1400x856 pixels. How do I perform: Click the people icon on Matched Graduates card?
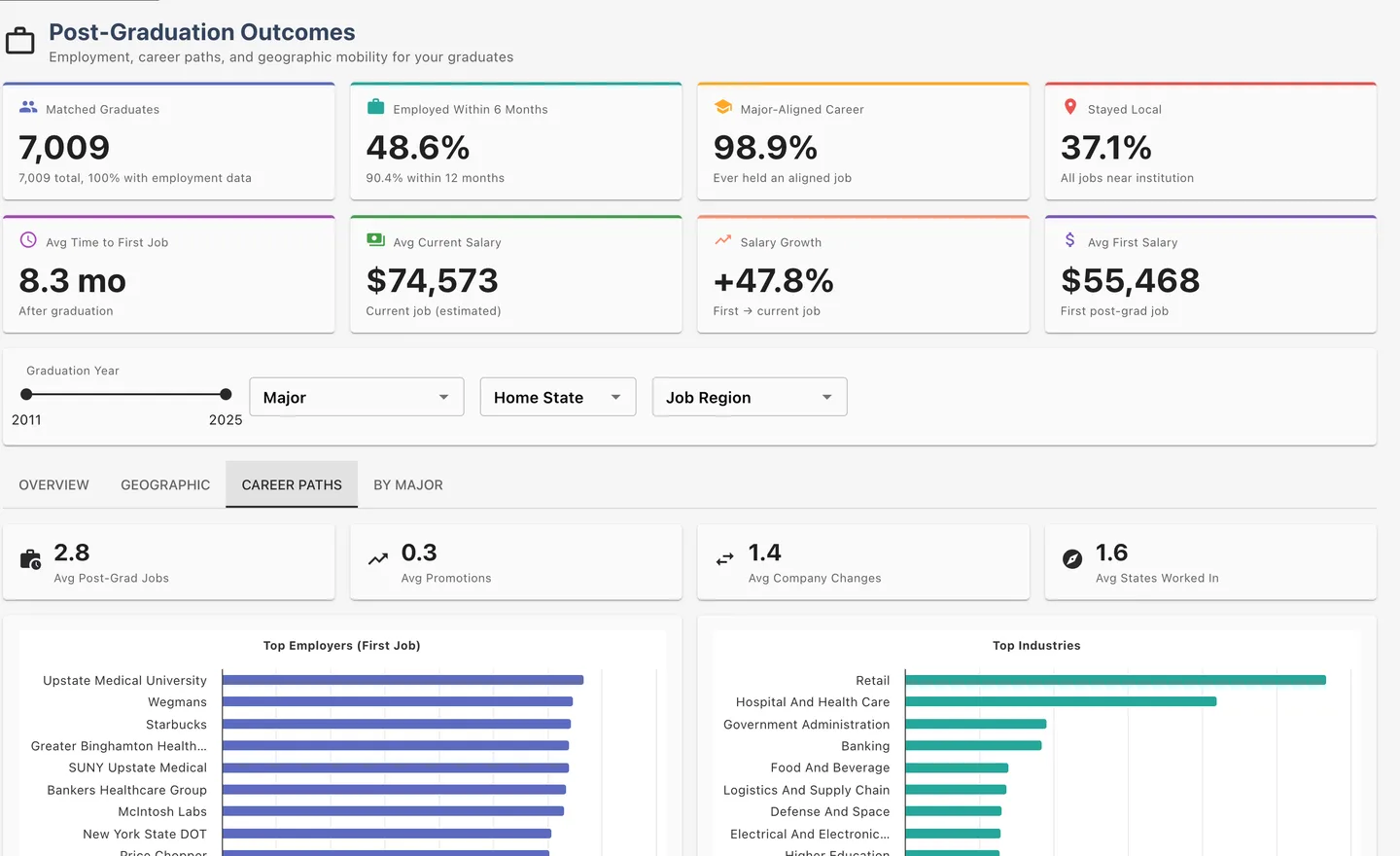pyautogui.click(x=28, y=107)
